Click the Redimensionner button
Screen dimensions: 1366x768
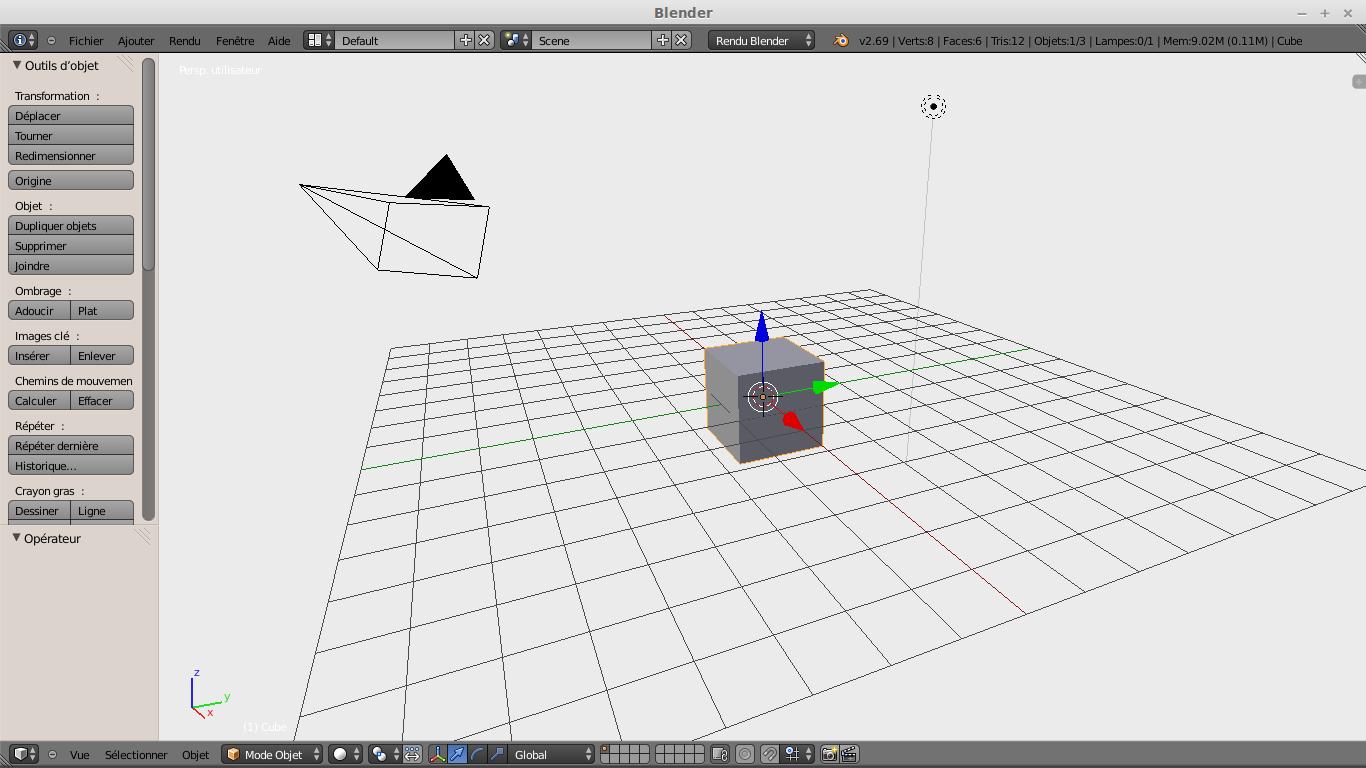click(70, 156)
